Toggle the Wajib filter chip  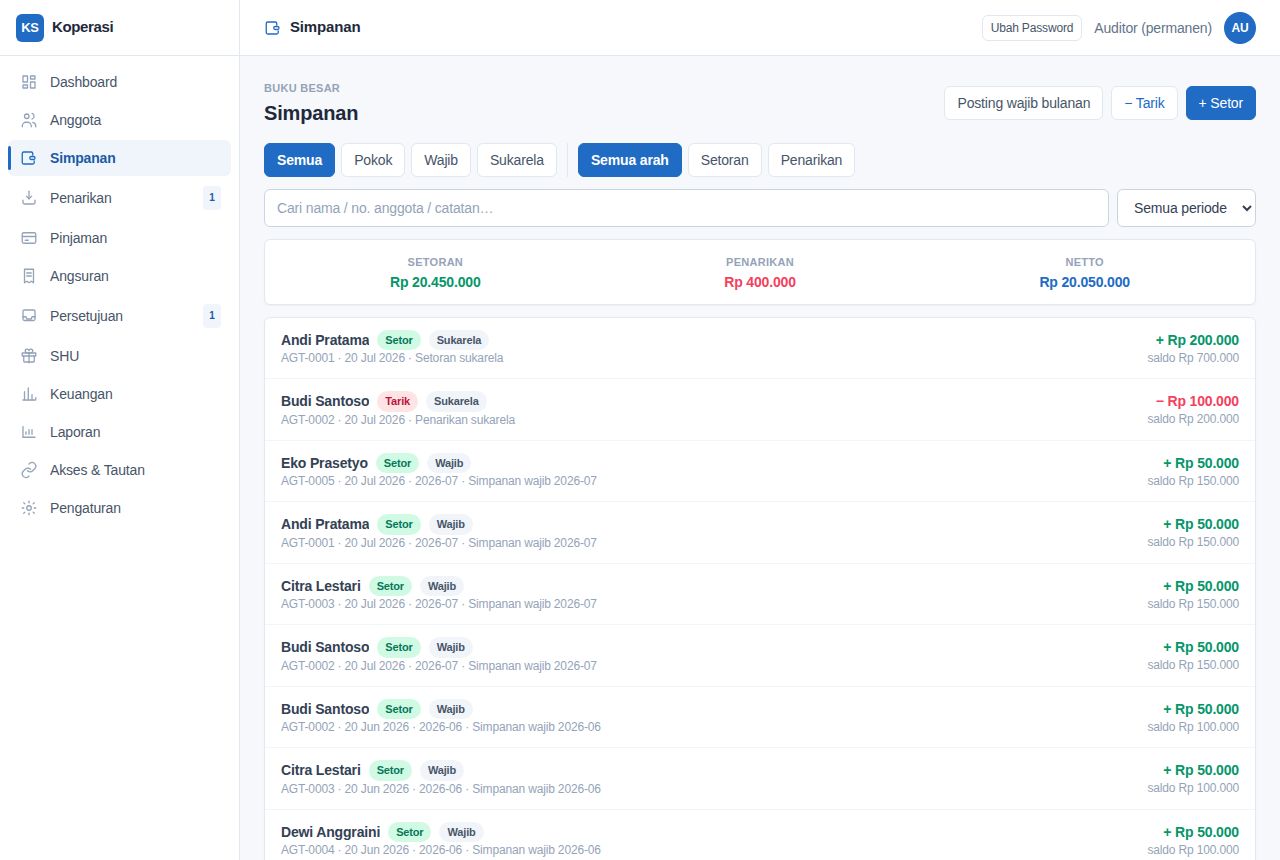click(x=441, y=160)
